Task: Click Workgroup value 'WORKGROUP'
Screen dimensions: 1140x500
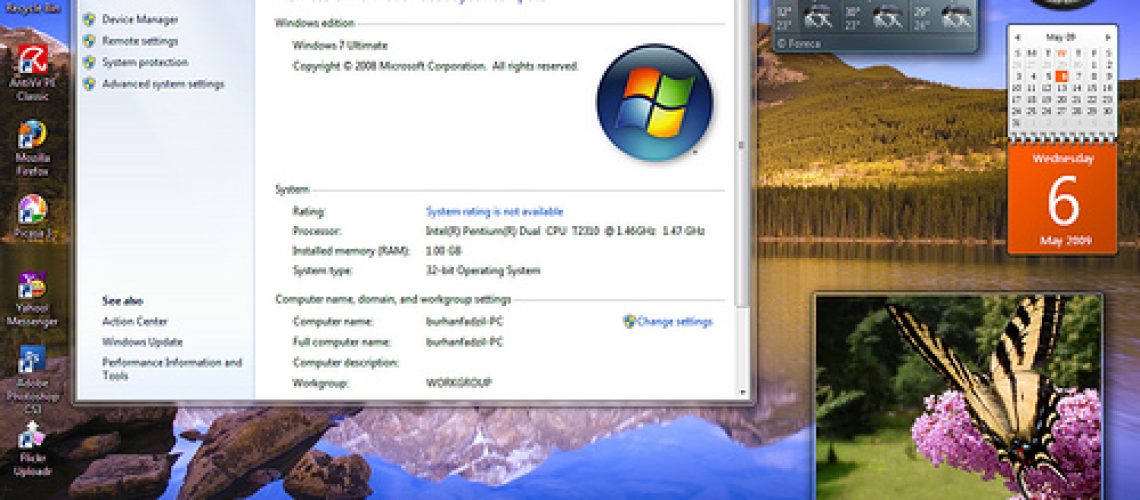Action: [459, 382]
